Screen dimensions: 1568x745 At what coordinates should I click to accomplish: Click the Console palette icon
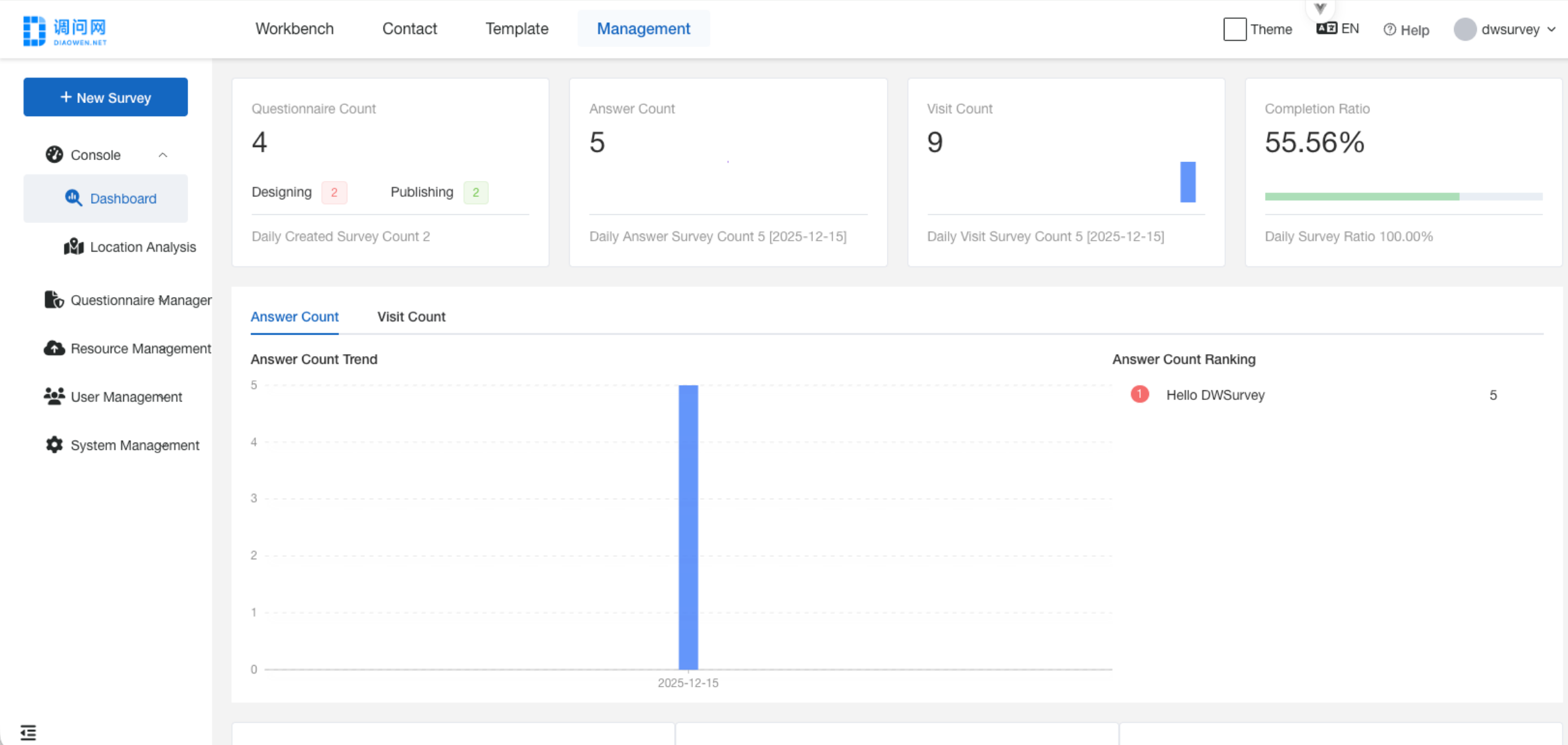pos(54,154)
